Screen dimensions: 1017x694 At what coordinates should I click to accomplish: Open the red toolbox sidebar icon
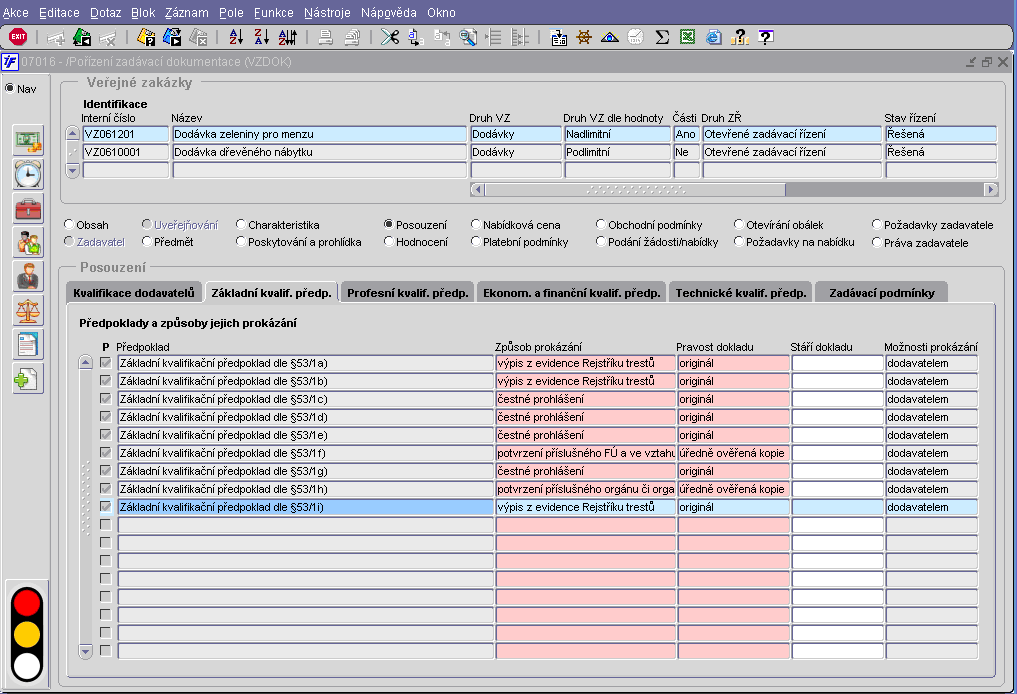tap(28, 208)
